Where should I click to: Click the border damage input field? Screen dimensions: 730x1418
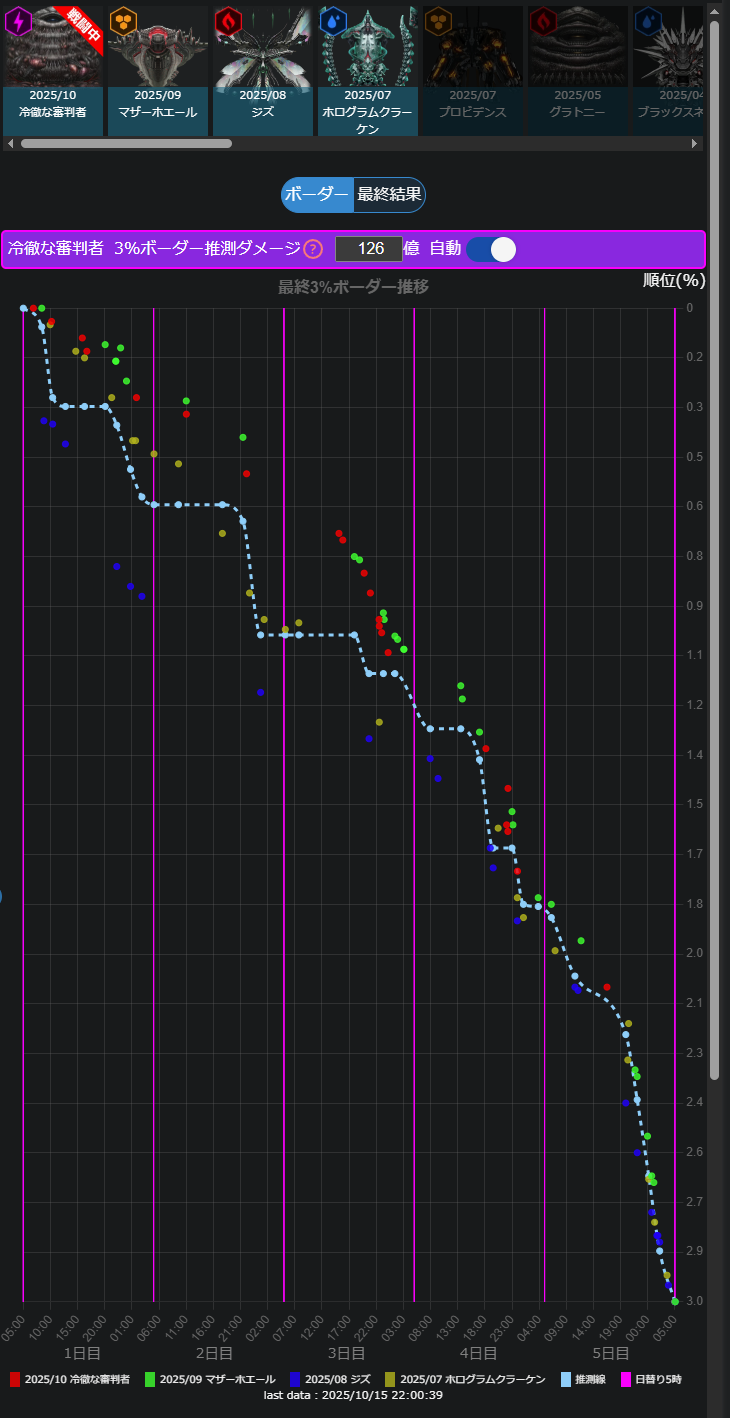click(368, 249)
